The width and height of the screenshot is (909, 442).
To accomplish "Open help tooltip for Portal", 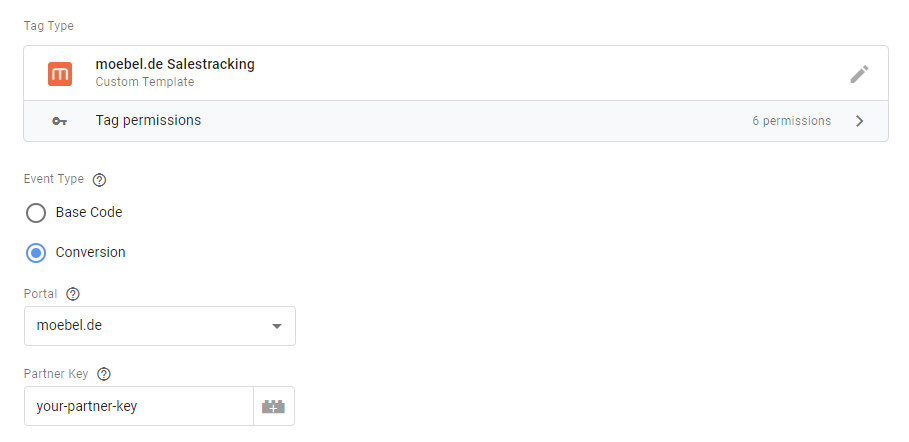I will click(x=72, y=294).
